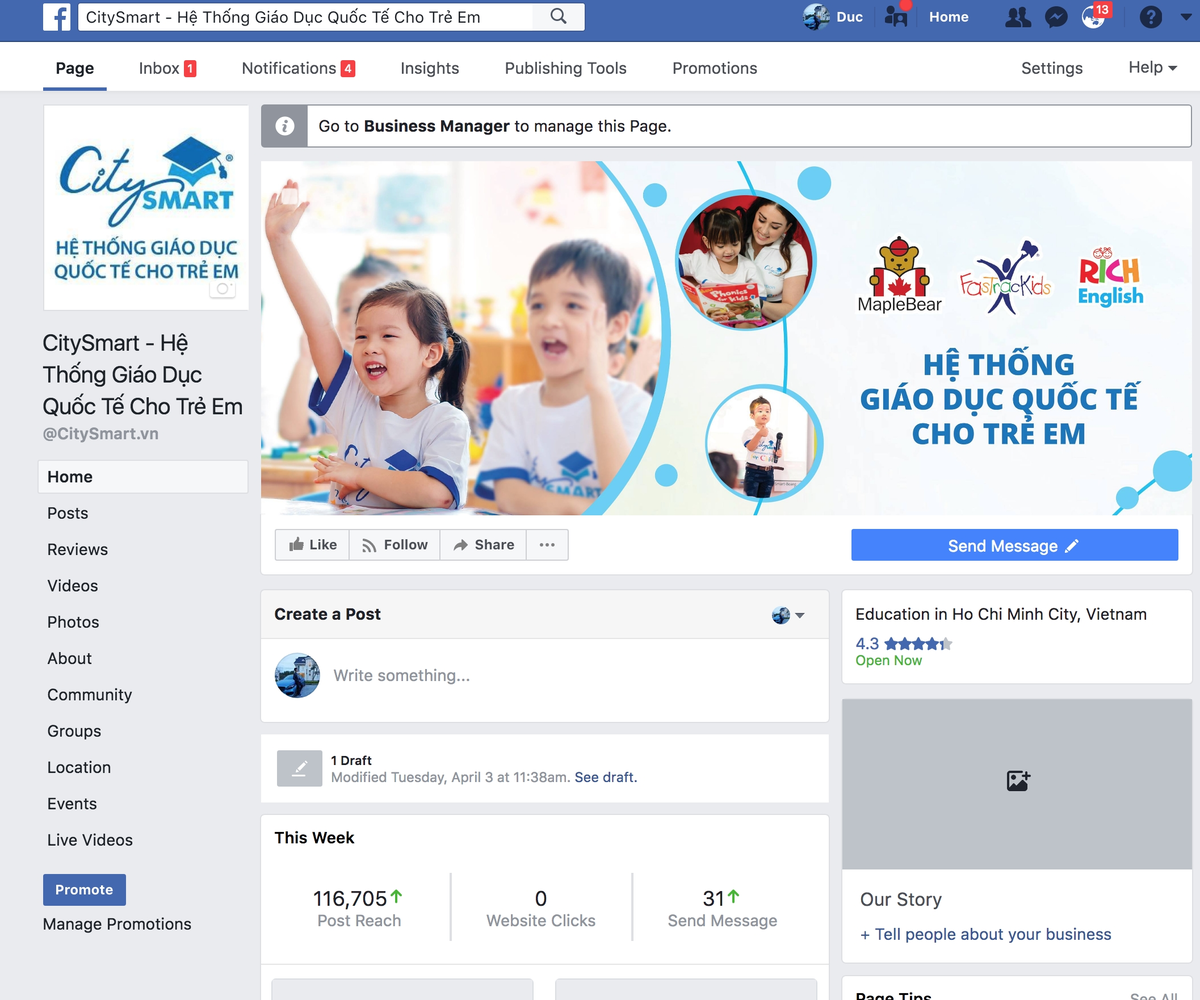Click the draft pencil icon
The image size is (1200, 1000).
[299, 768]
